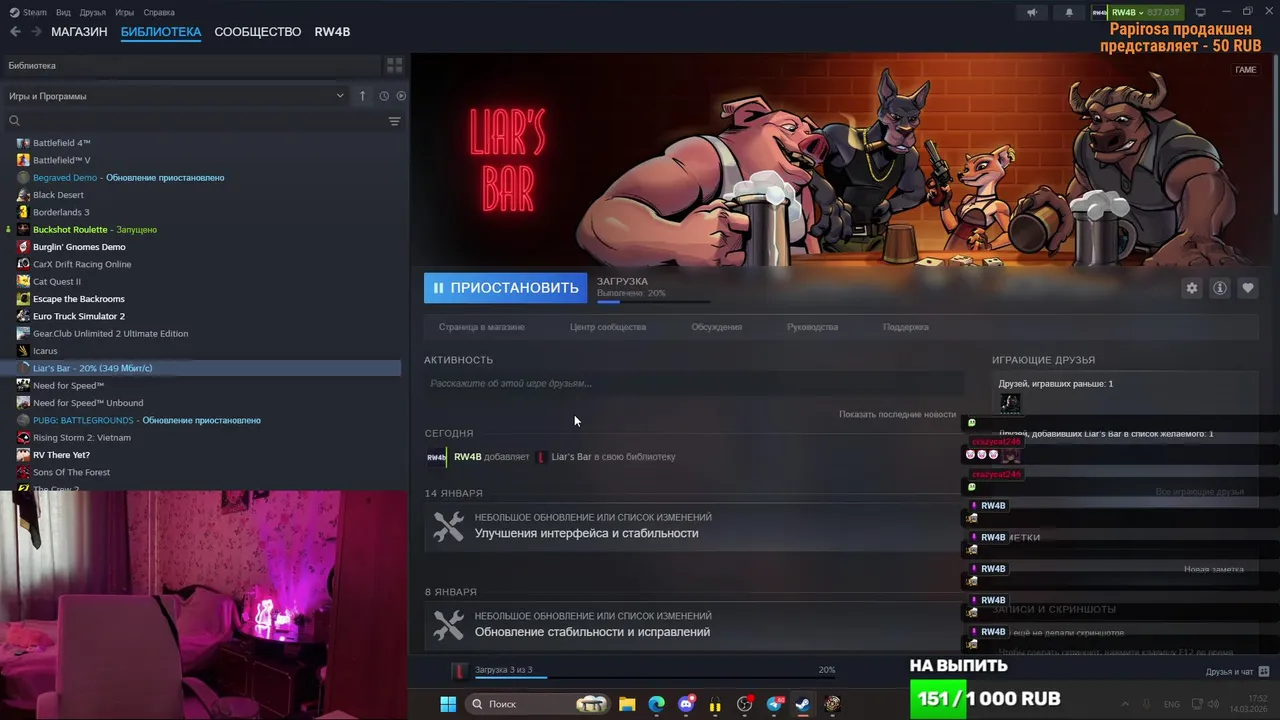Open Обсуждения link
1280x720 pixels.
716,327
